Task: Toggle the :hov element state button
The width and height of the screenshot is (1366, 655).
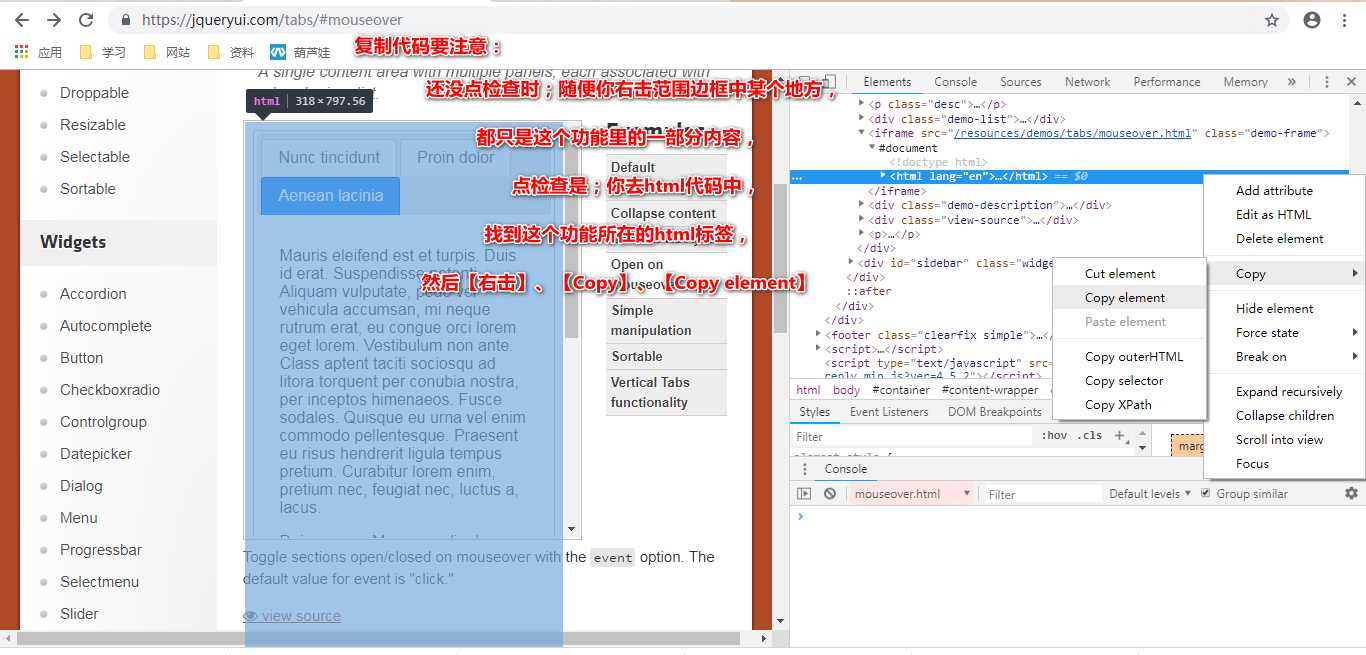Action: (x=1054, y=436)
